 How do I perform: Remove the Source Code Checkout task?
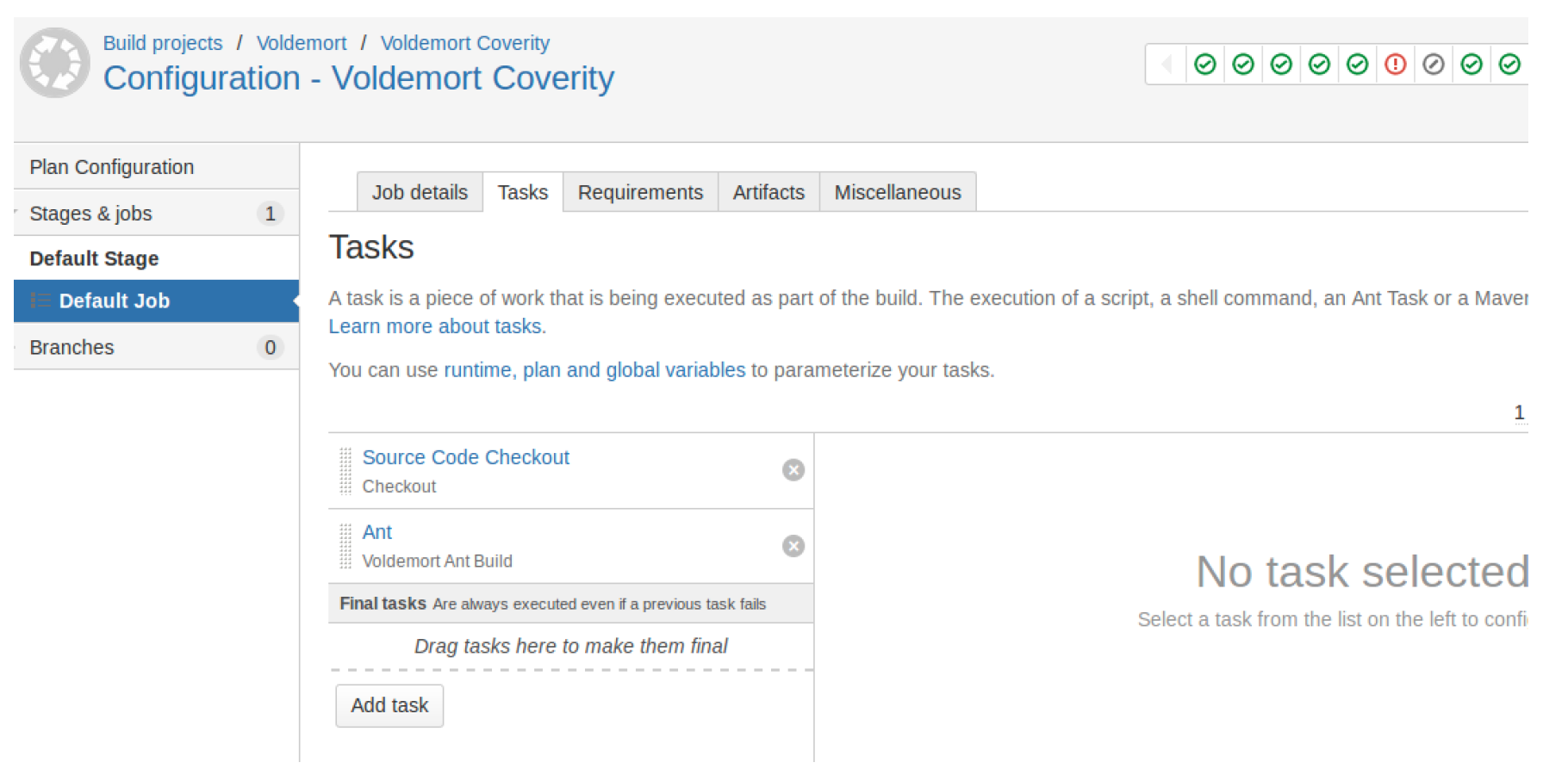pyautogui.click(x=793, y=470)
